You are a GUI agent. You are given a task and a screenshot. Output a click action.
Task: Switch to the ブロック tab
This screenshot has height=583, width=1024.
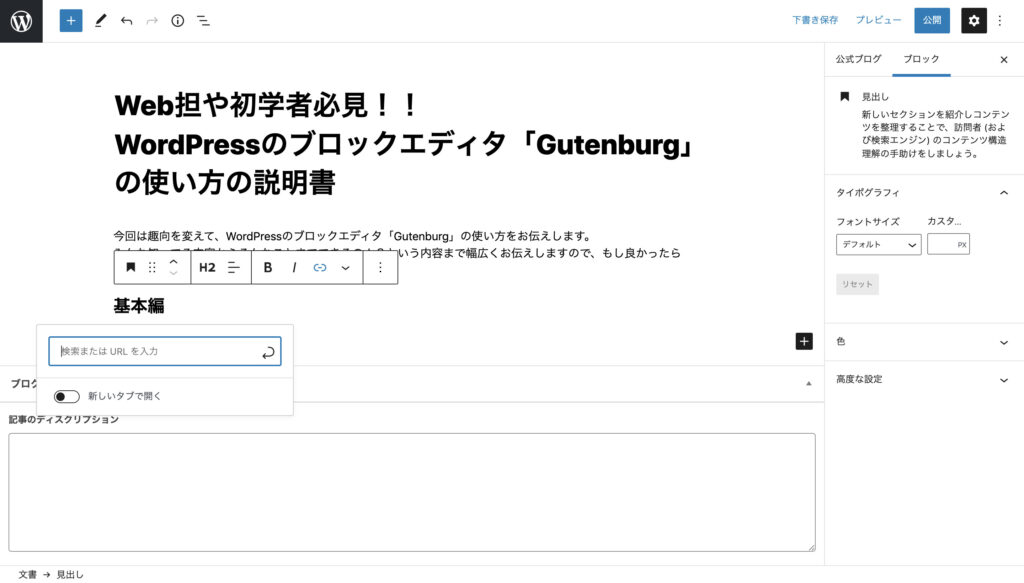tap(921, 59)
